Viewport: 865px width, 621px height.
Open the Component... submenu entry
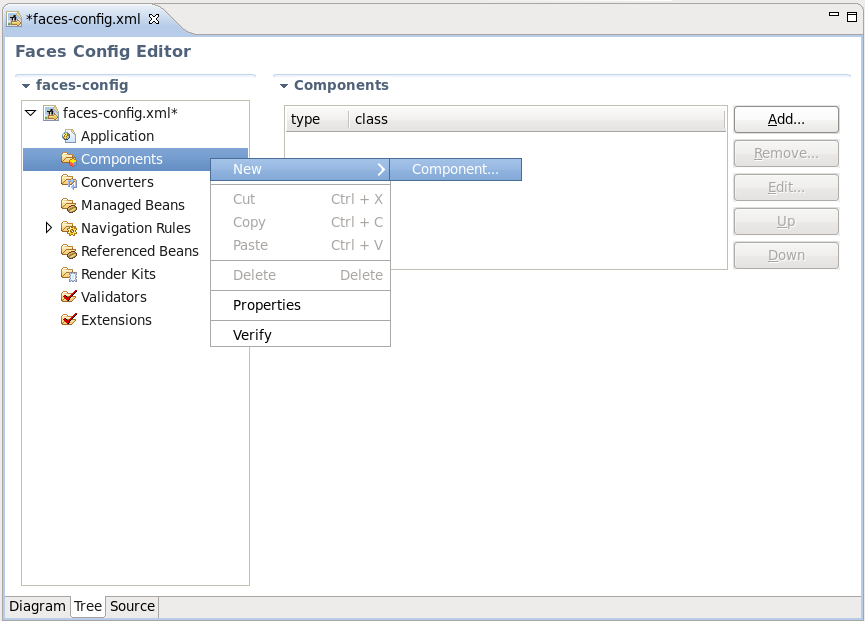point(455,169)
